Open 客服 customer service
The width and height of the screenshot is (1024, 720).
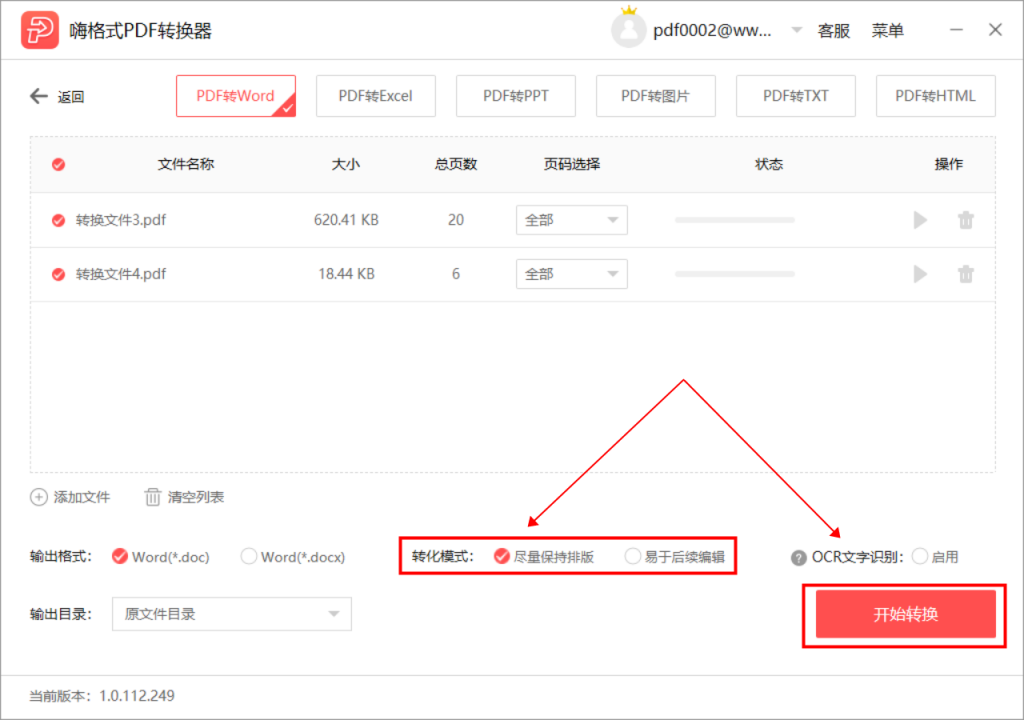[834, 31]
